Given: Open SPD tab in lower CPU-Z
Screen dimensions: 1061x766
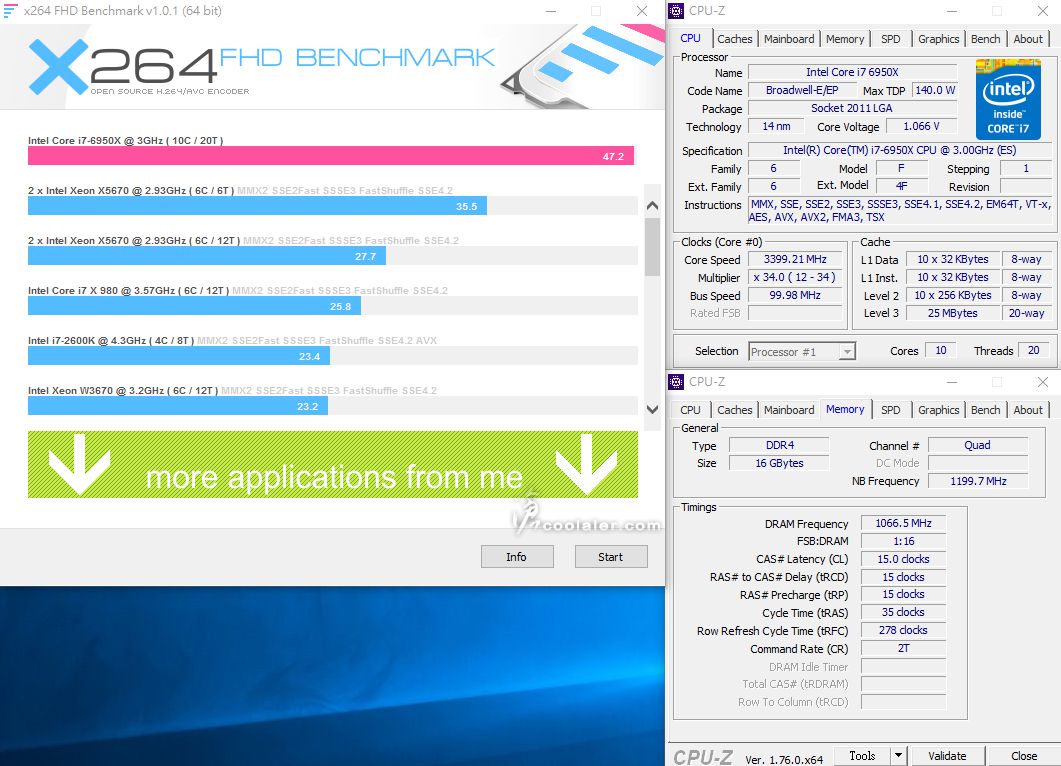Looking at the screenshot, I should tap(890, 410).
